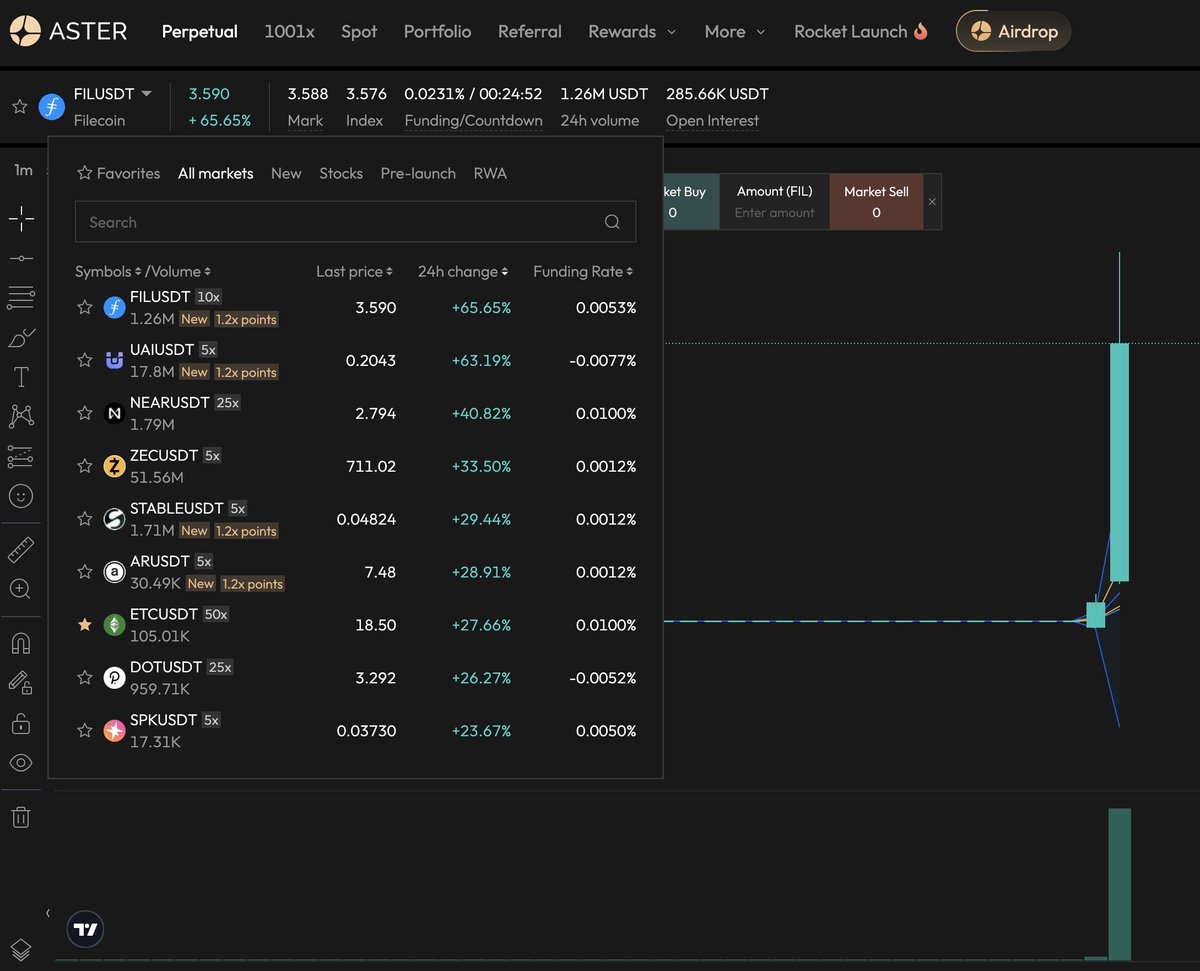
Task: Select the brush drawing tool
Action: pos(21,338)
